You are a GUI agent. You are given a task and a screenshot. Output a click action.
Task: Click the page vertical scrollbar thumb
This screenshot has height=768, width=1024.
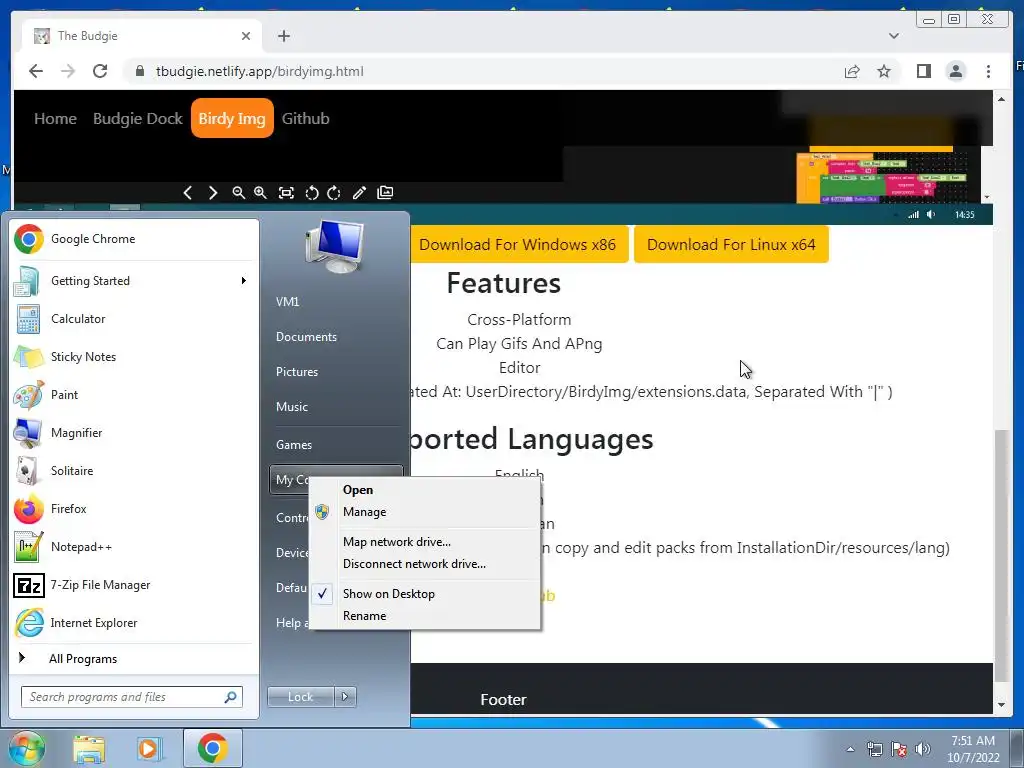[x=1001, y=556]
